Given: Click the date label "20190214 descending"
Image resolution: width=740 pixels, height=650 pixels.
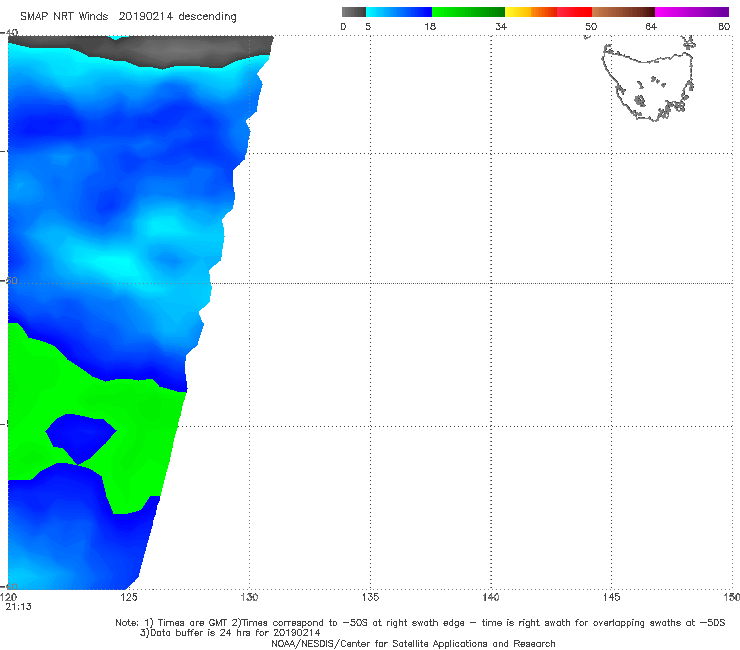Looking at the screenshot, I should tap(177, 17).
